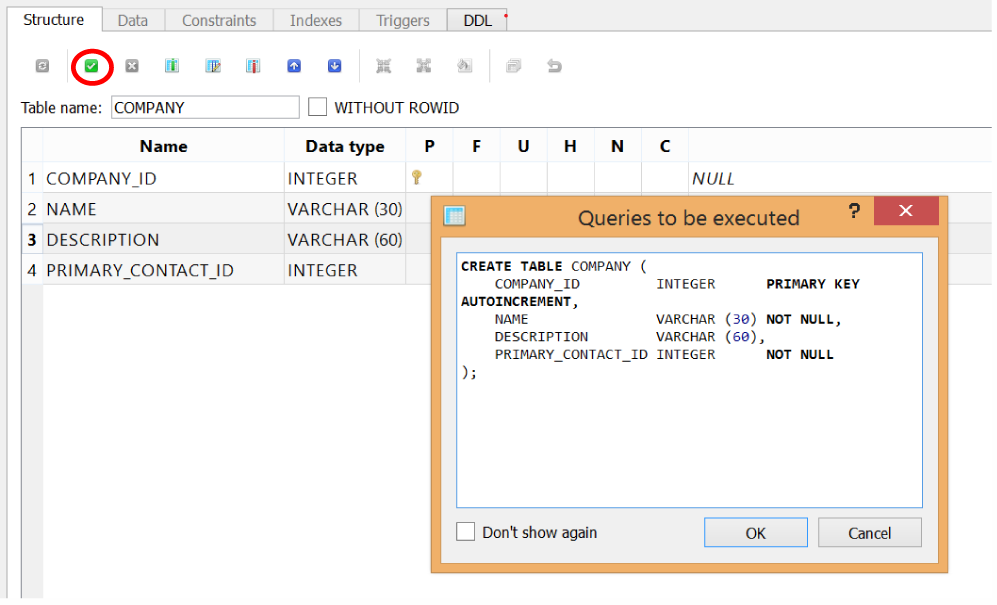This screenshot has width=997, height=605.
Task: Click the green commit structure changes icon
Action: (x=91, y=66)
